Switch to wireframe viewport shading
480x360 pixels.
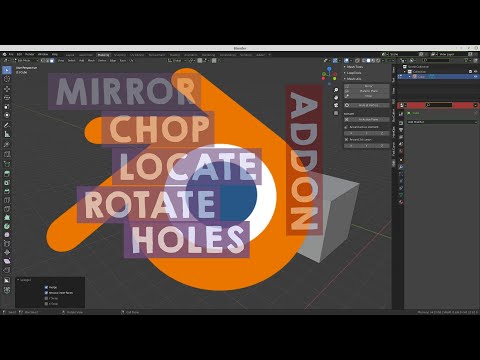[x=363, y=61]
